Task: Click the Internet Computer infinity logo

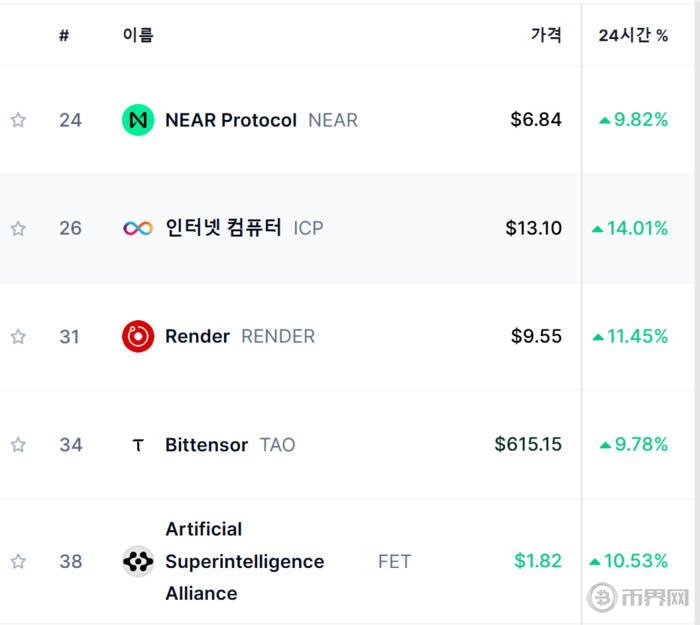Action: [x=138, y=229]
